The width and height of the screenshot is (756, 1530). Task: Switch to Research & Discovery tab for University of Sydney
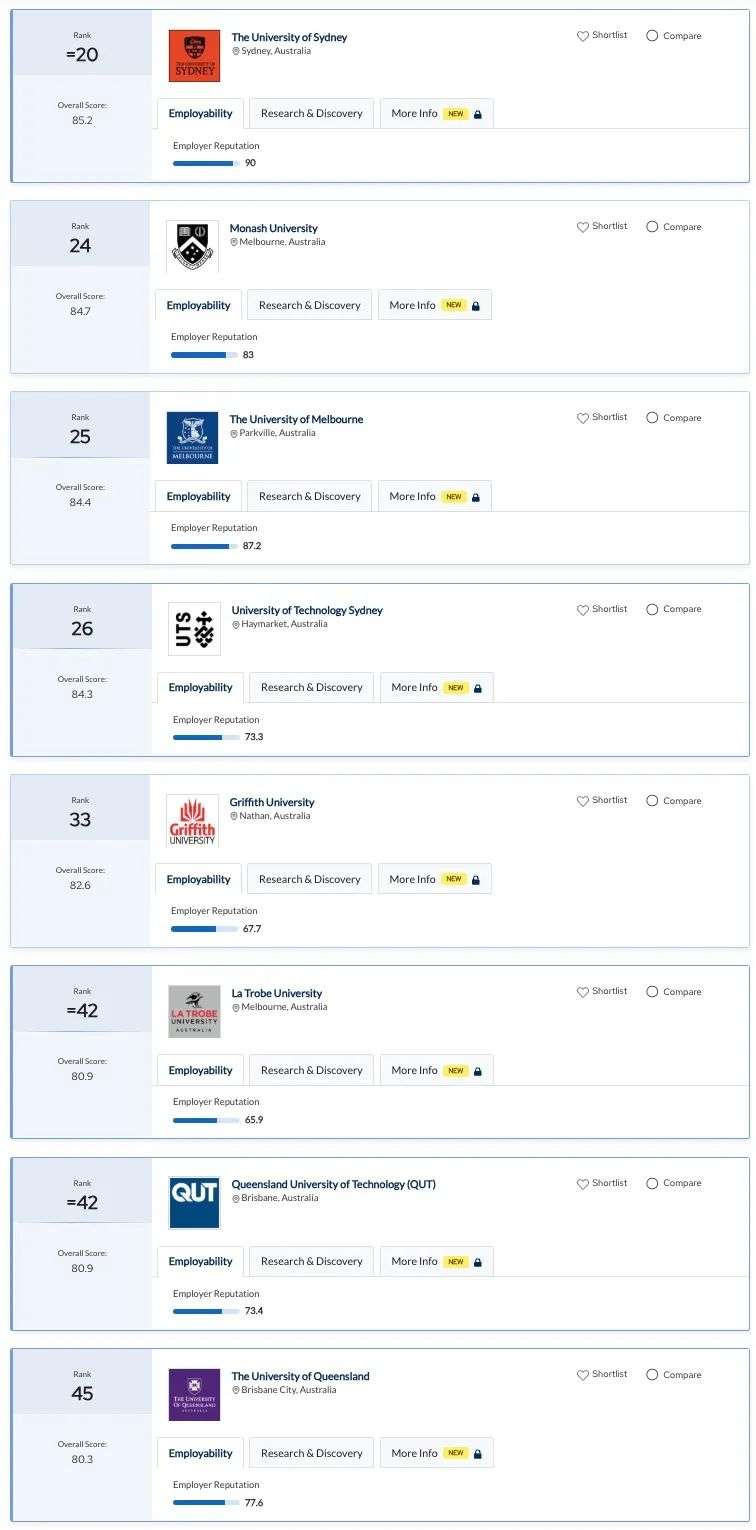click(x=312, y=113)
